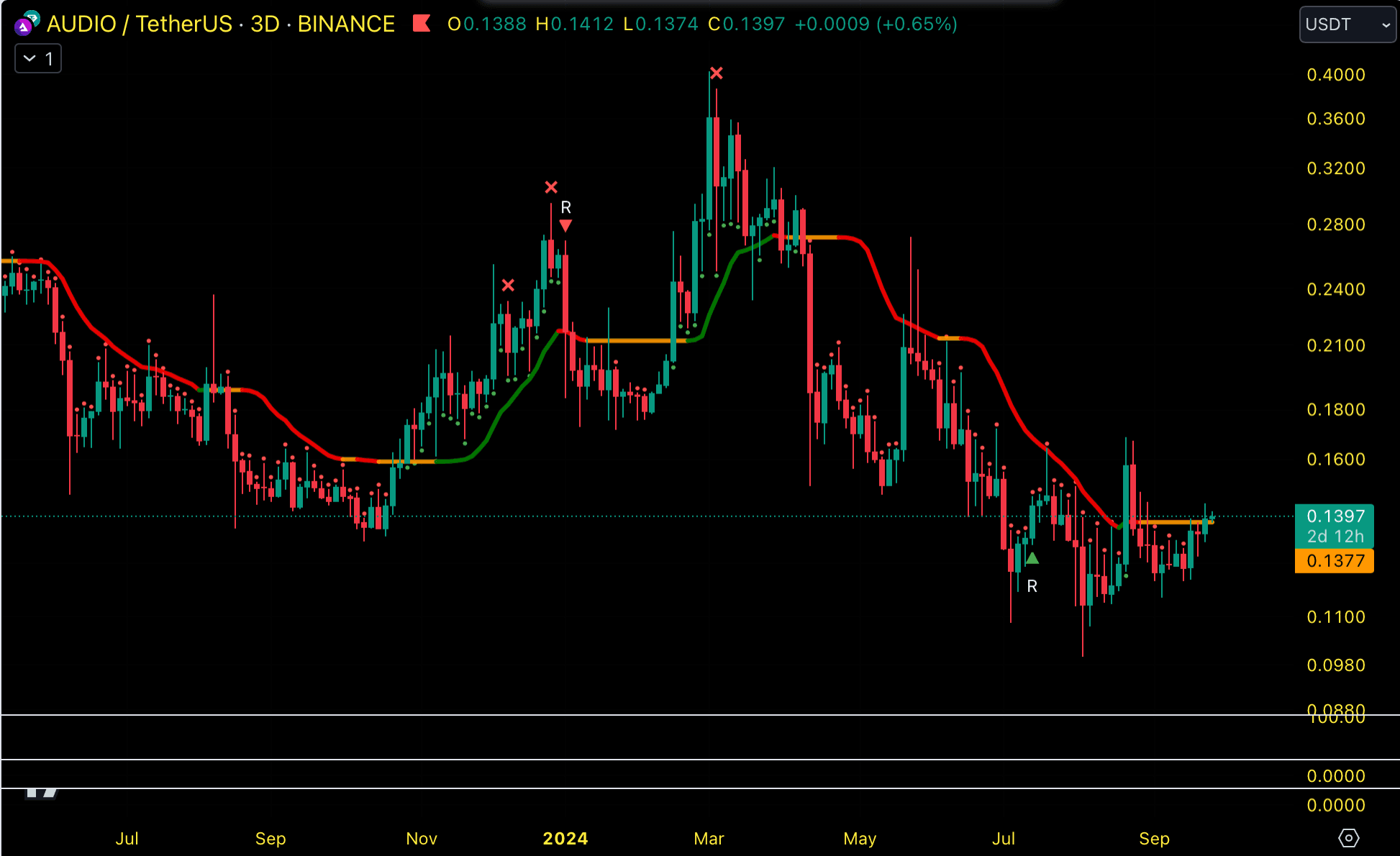Click the 0.4000 price axis label
The width and height of the screenshot is (1400, 856).
coord(1336,75)
